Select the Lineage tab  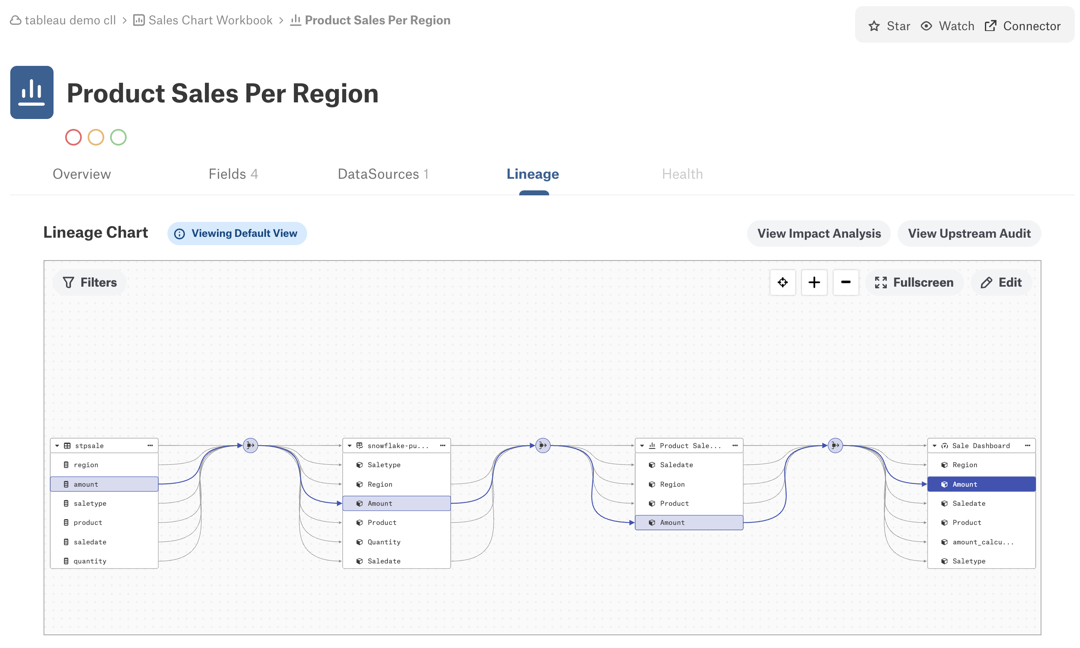pos(533,174)
